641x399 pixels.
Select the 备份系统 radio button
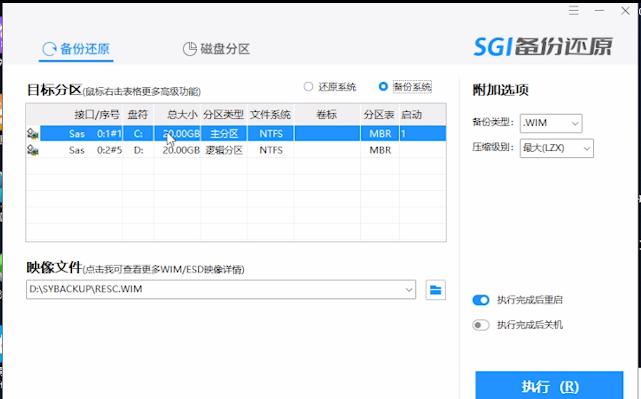383,87
